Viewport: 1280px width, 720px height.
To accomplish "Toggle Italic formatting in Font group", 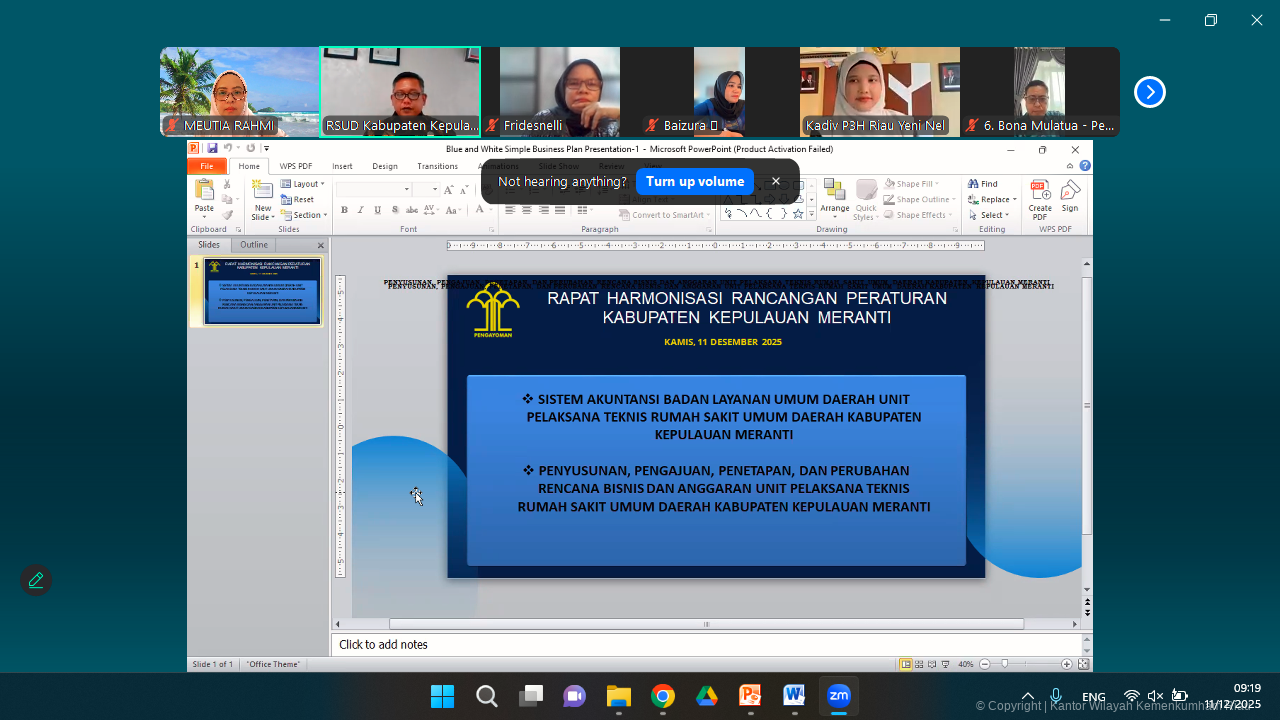I will 360,210.
